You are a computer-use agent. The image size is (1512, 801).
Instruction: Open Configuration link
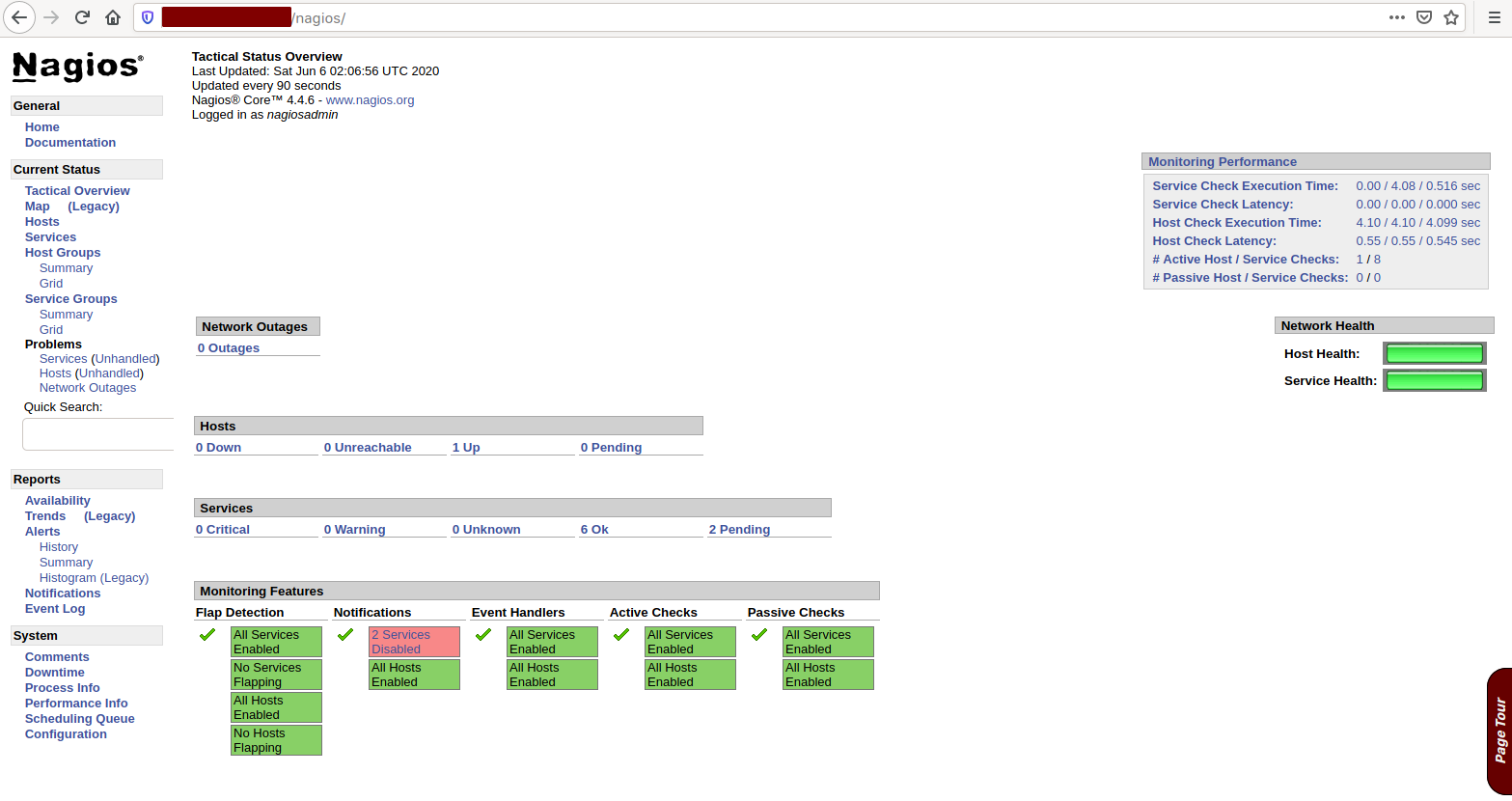click(x=66, y=734)
